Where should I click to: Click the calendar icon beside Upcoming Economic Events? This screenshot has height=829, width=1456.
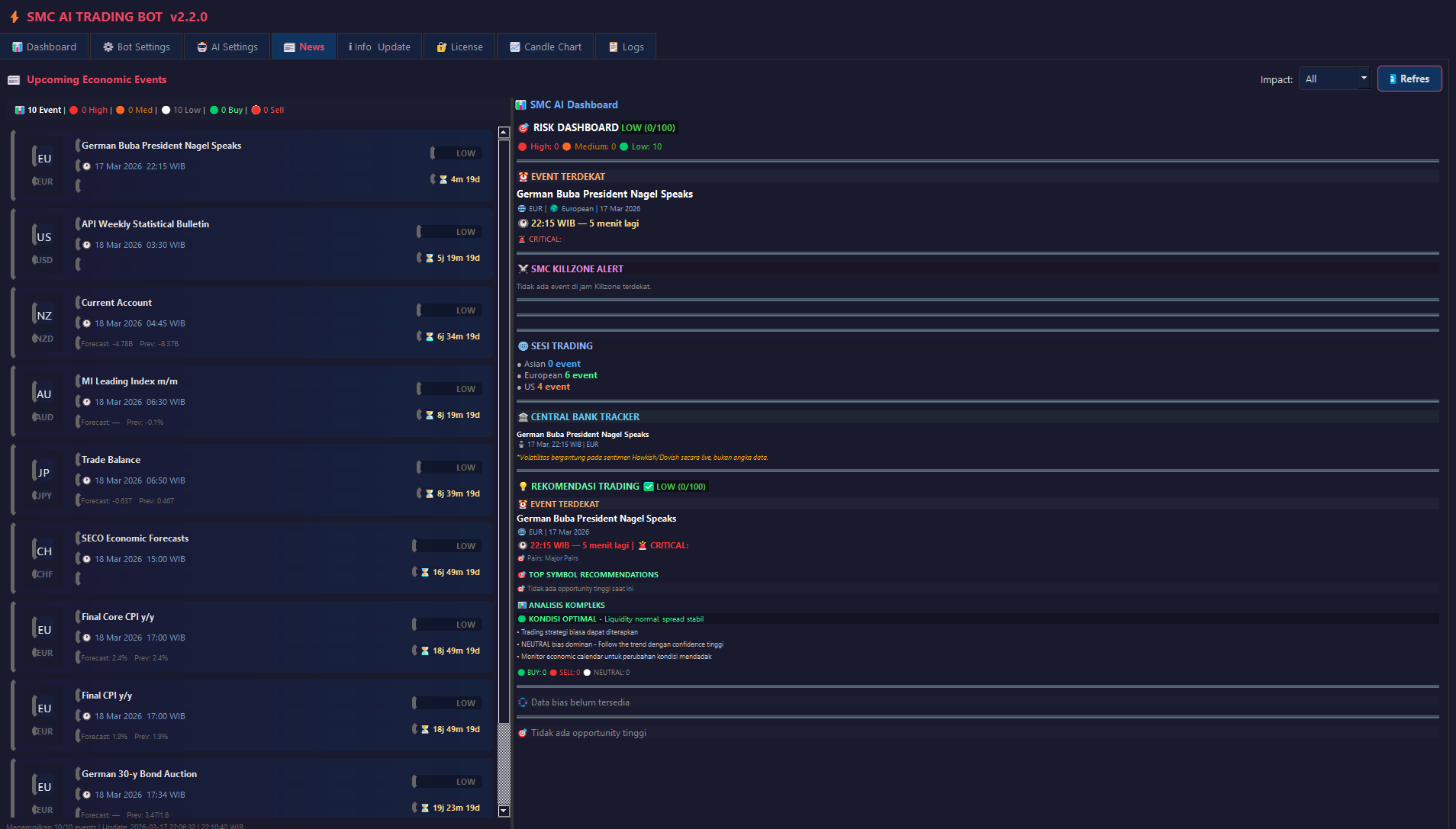[x=14, y=79]
